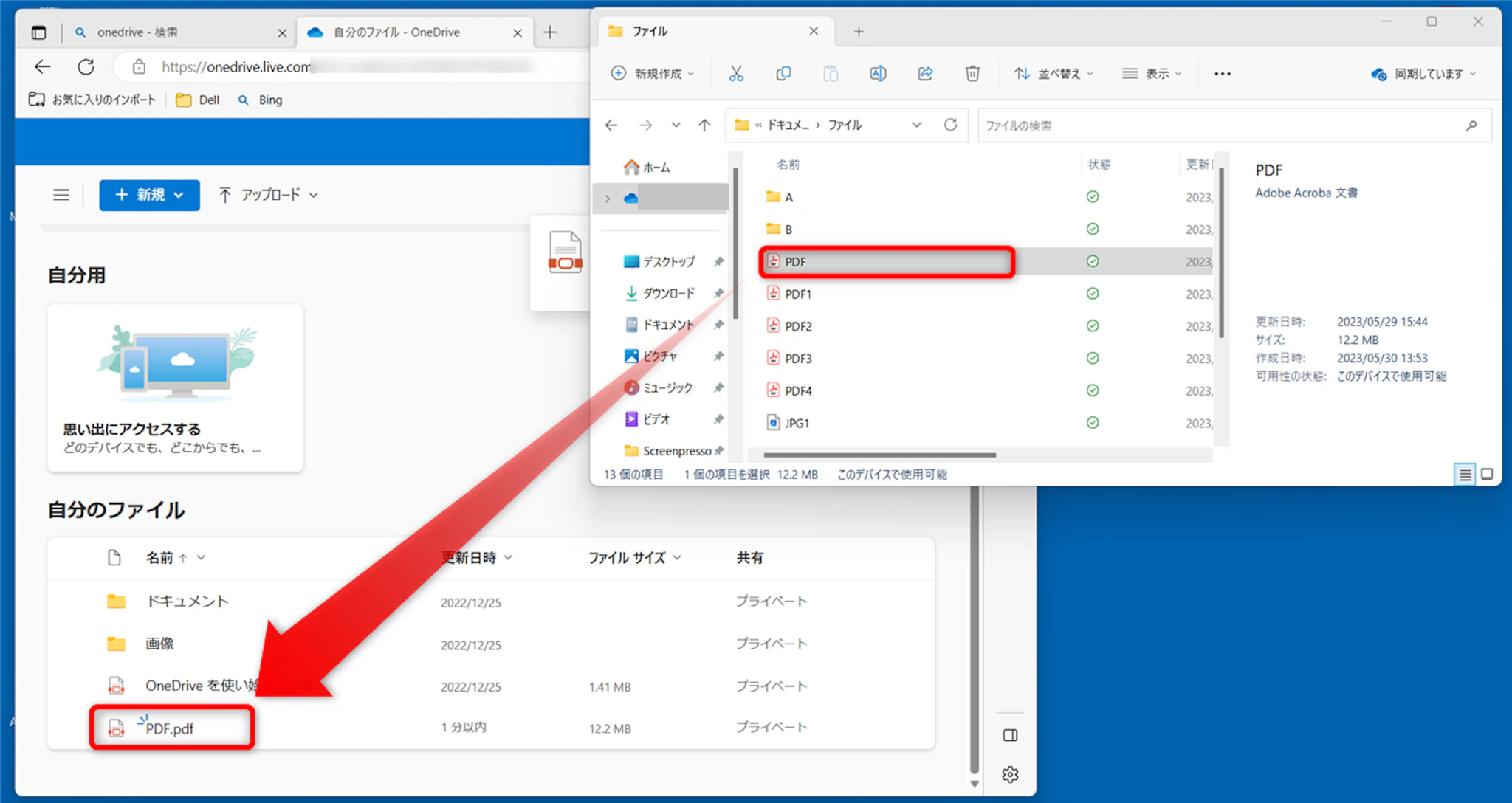The height and width of the screenshot is (803, 1512).
Task: Open the PDF.pdf file in OneDrive
Action: 169,728
